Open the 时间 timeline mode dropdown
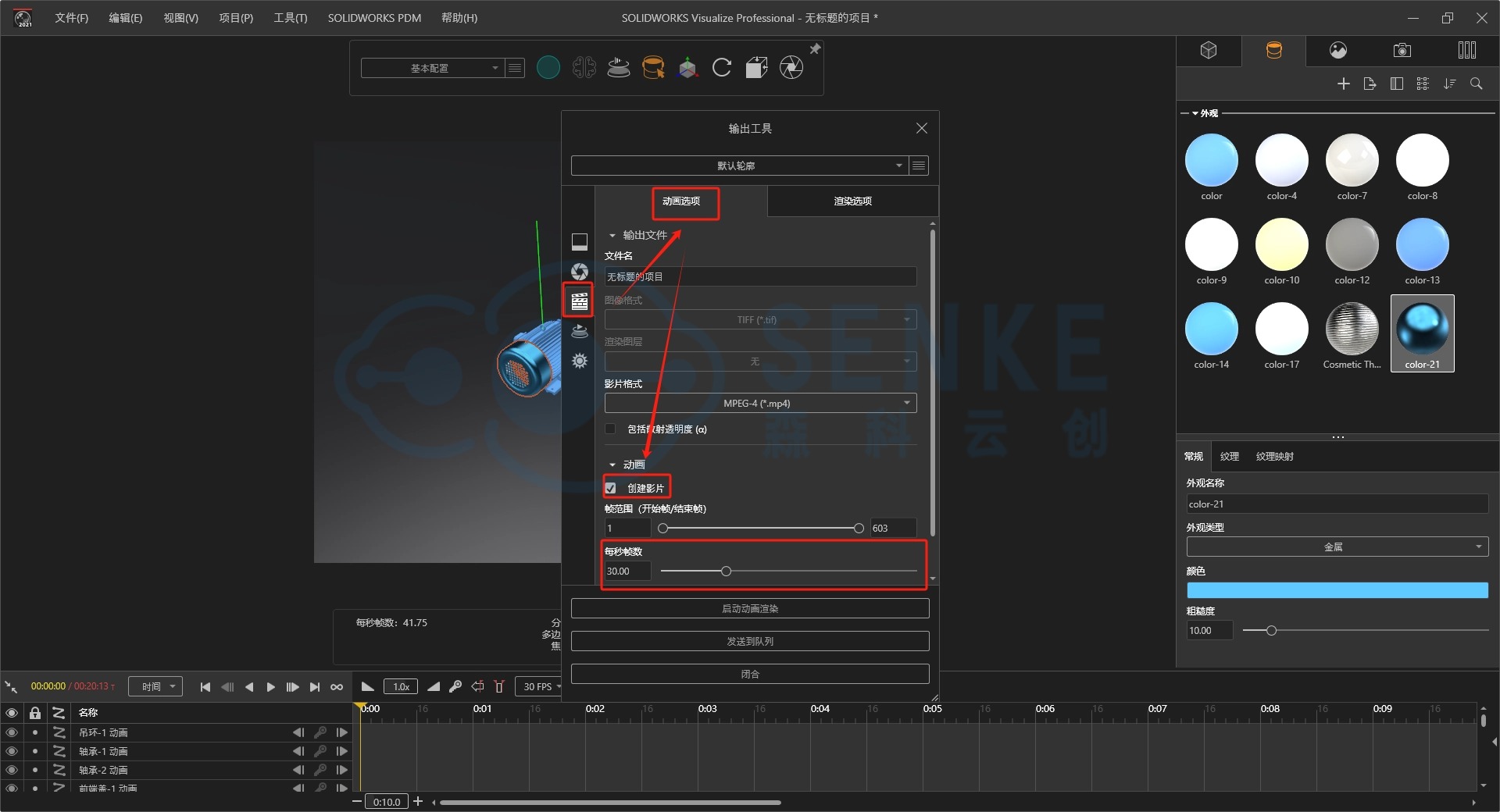This screenshot has width=1500, height=812. [x=155, y=686]
